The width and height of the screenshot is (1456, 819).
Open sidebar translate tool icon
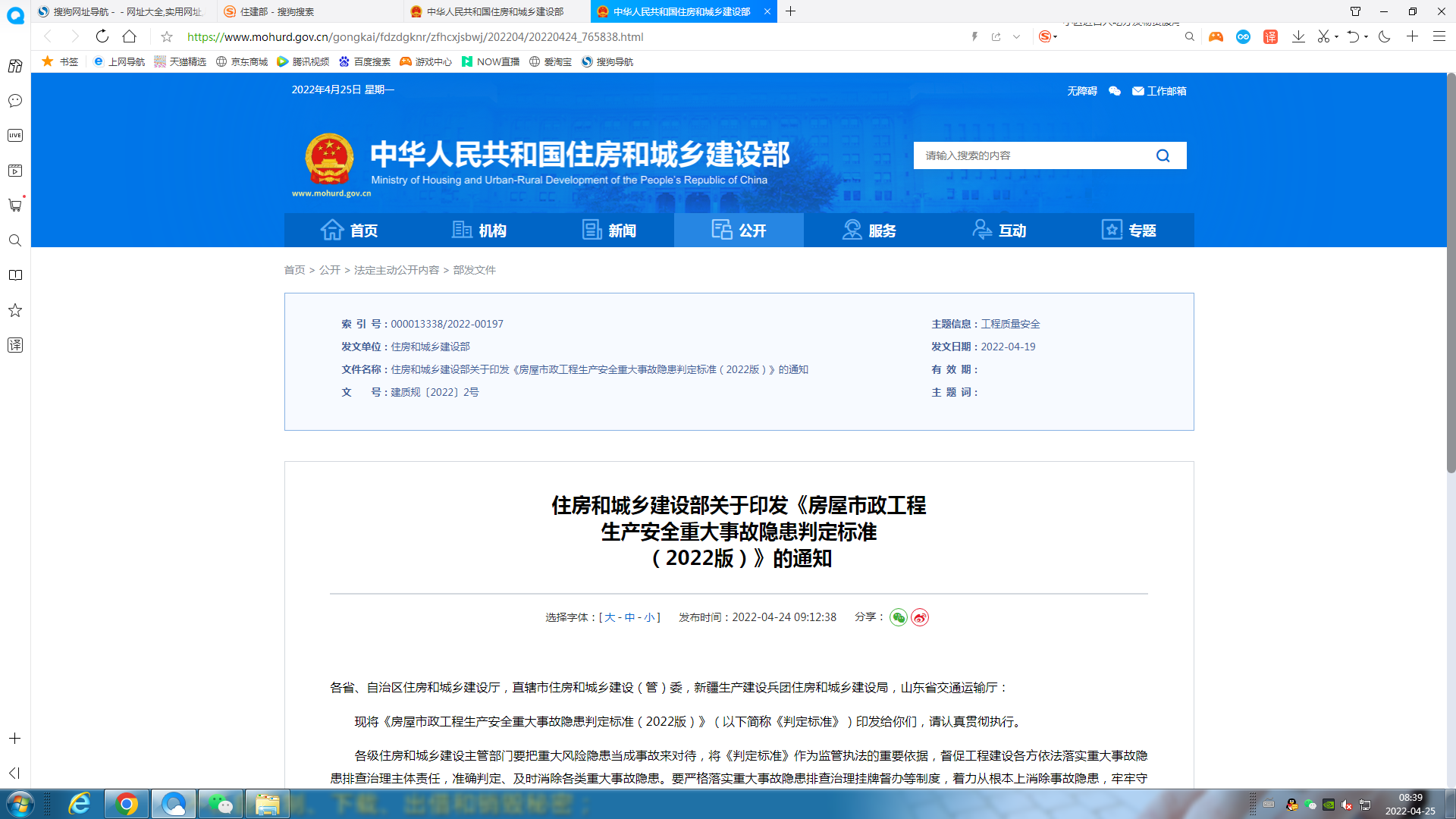pyautogui.click(x=15, y=345)
